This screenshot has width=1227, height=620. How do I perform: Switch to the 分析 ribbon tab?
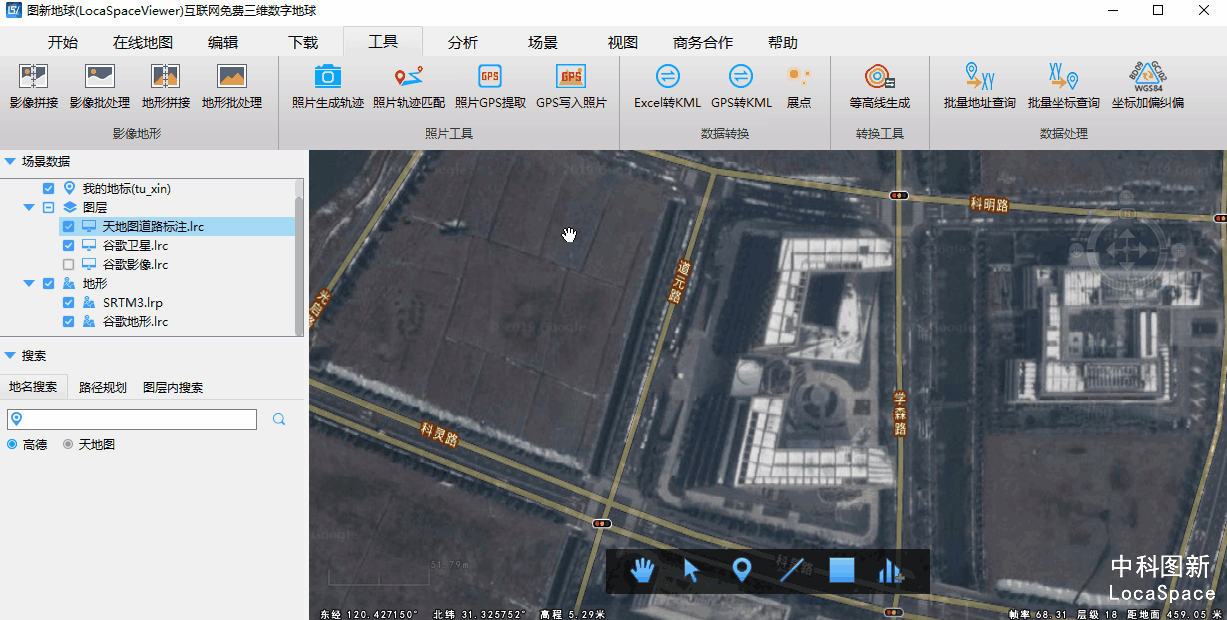(460, 42)
